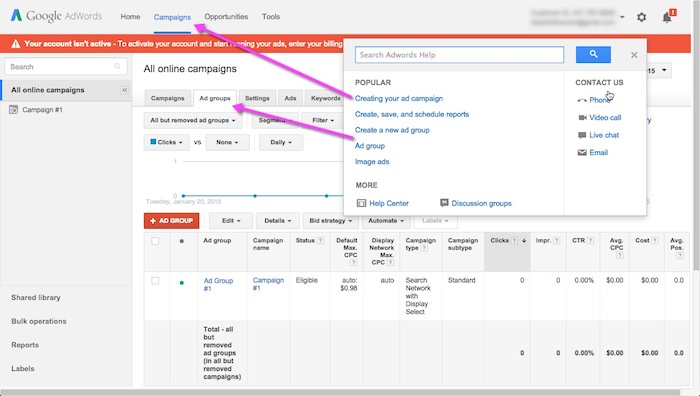Click the Video call camera icon
Viewport: 700px width, 396px height.
pyautogui.click(x=582, y=117)
